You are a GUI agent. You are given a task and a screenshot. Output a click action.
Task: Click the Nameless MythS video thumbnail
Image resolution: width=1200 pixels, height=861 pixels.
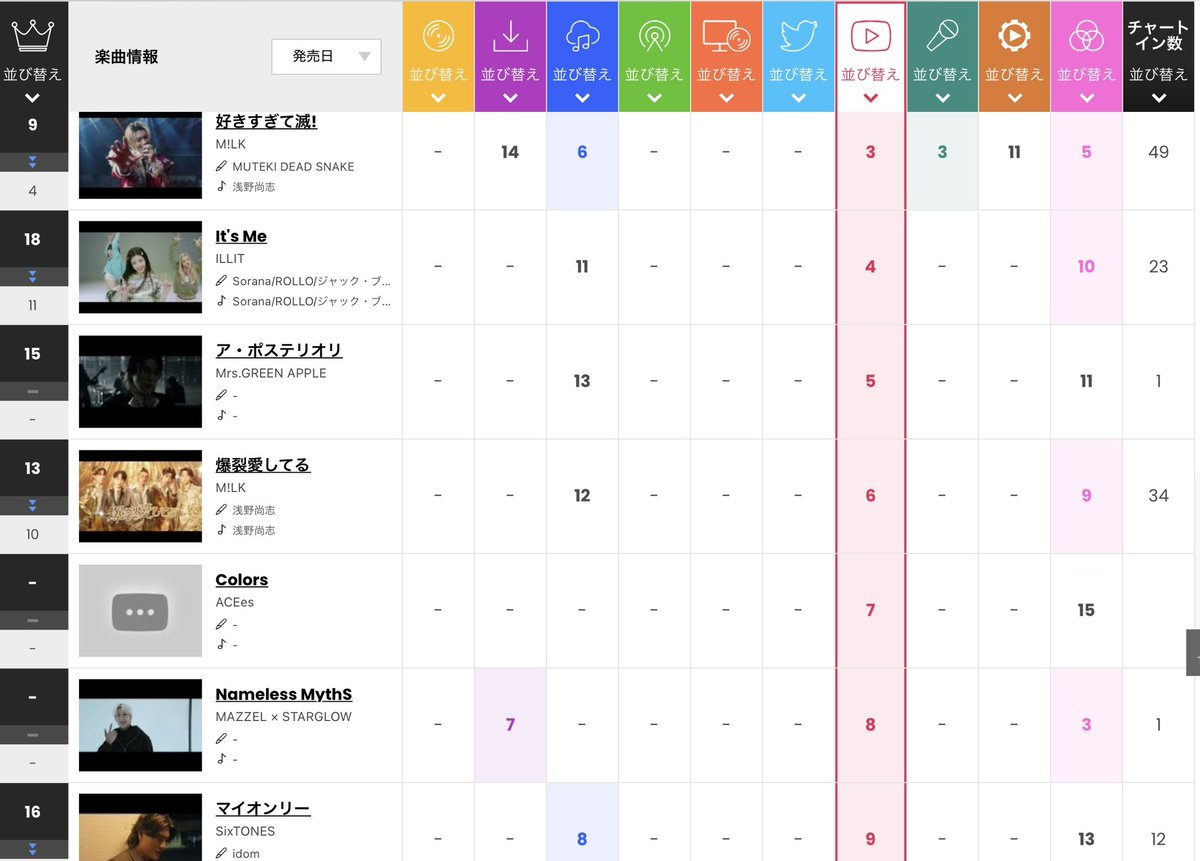140,725
